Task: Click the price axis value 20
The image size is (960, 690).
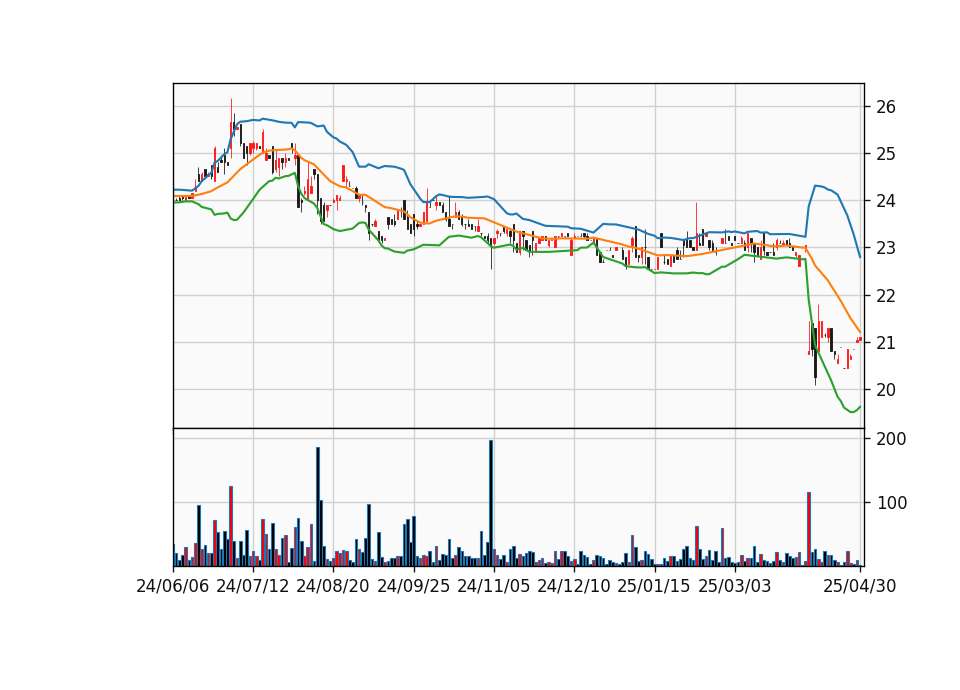Action: point(886,390)
